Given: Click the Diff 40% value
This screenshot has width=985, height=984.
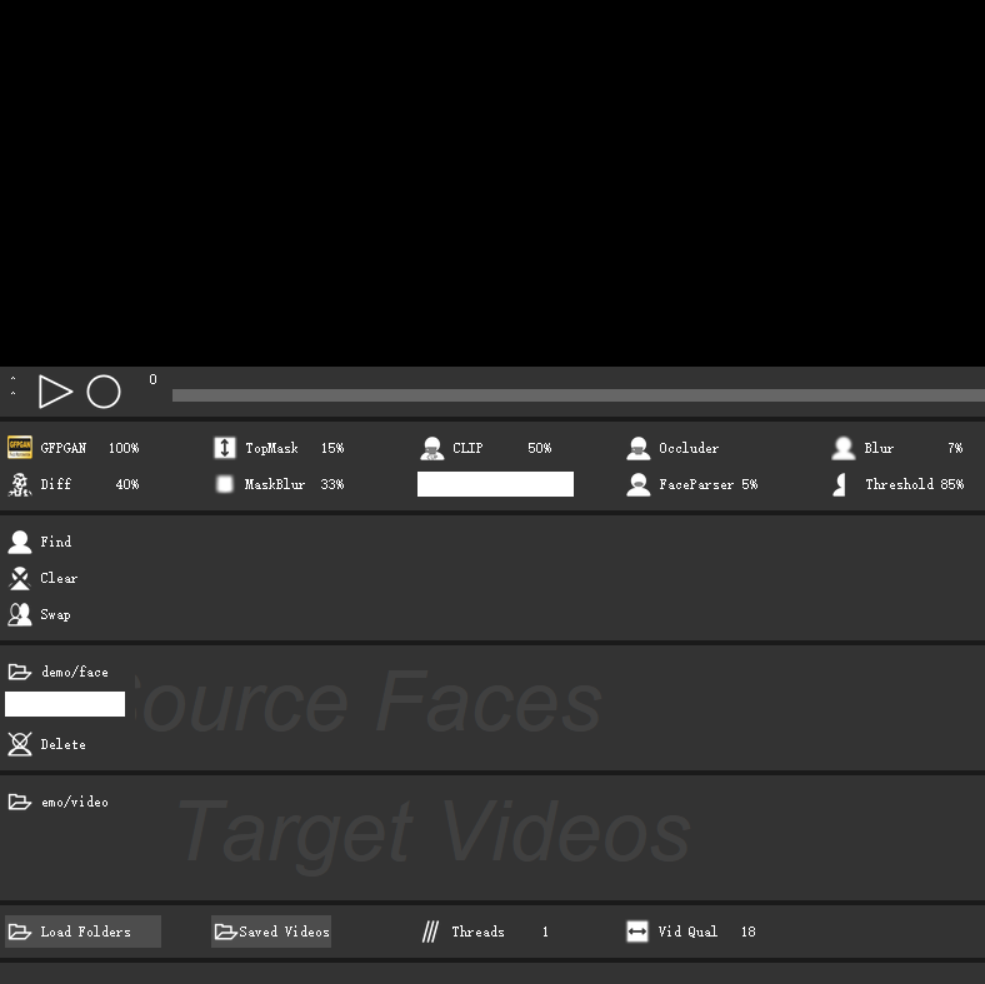Looking at the screenshot, I should [128, 484].
